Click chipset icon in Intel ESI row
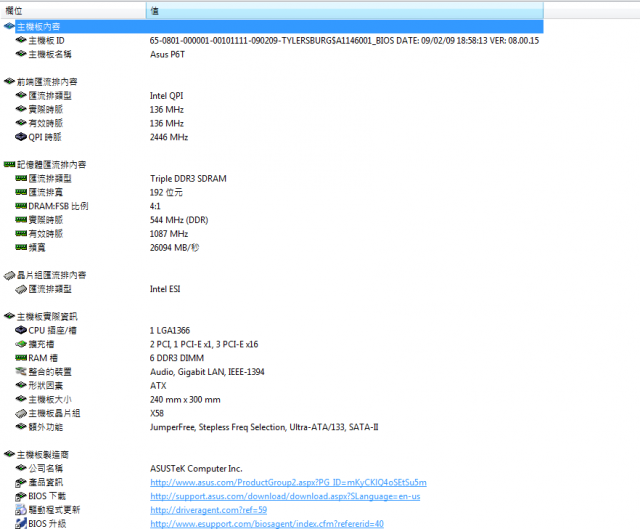The height and width of the screenshot is (529, 640). tap(21, 289)
